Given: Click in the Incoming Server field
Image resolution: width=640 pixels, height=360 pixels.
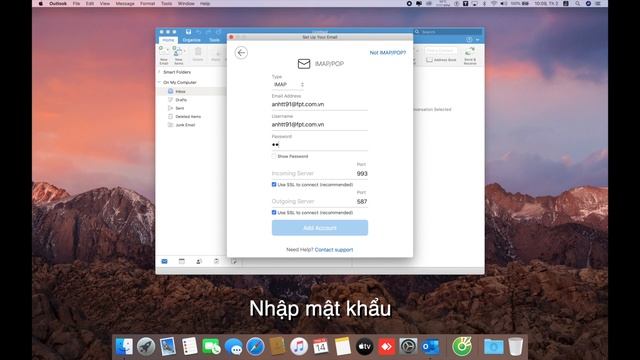Looking at the screenshot, I should click(x=312, y=173).
